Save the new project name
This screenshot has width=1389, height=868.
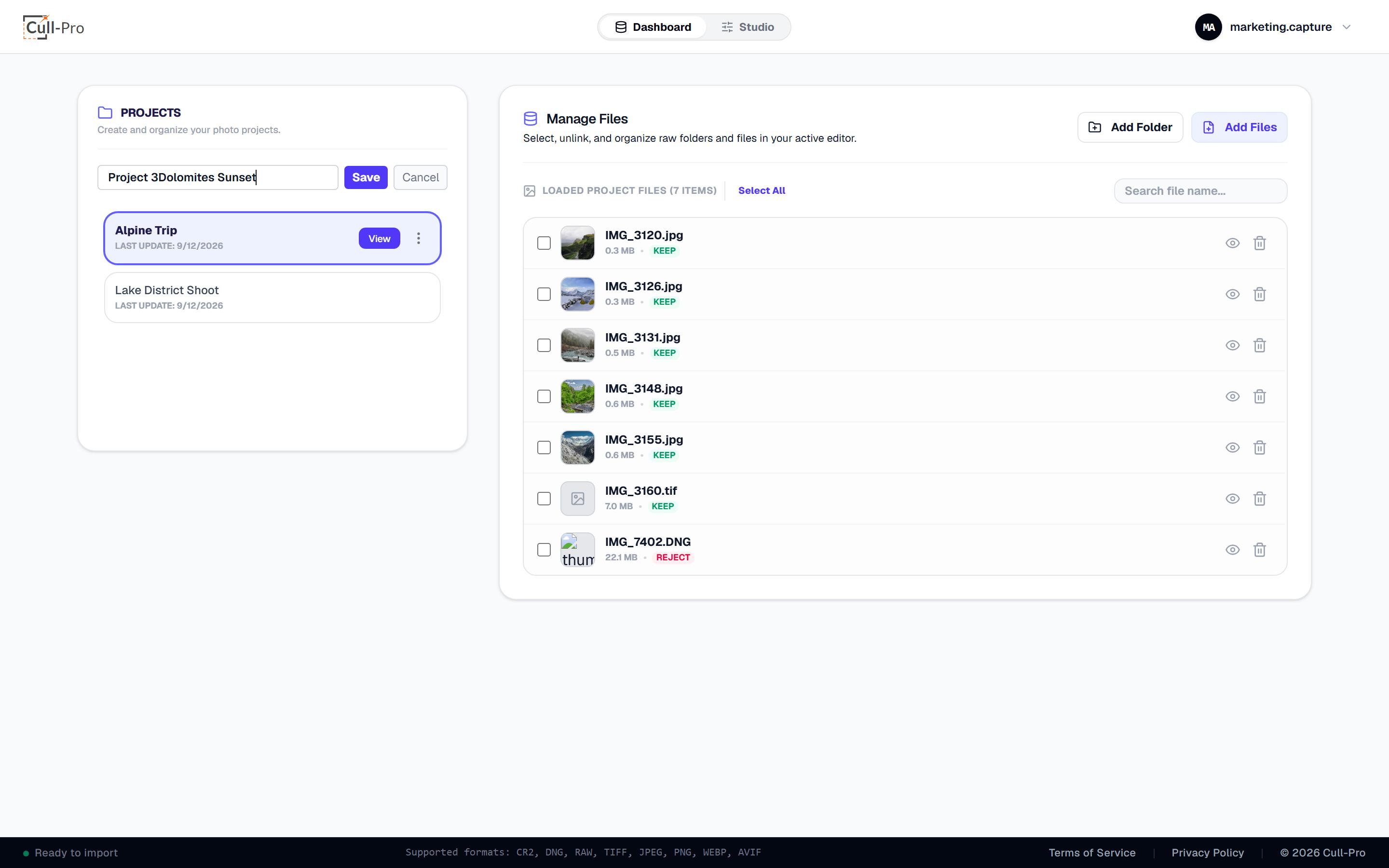366,177
